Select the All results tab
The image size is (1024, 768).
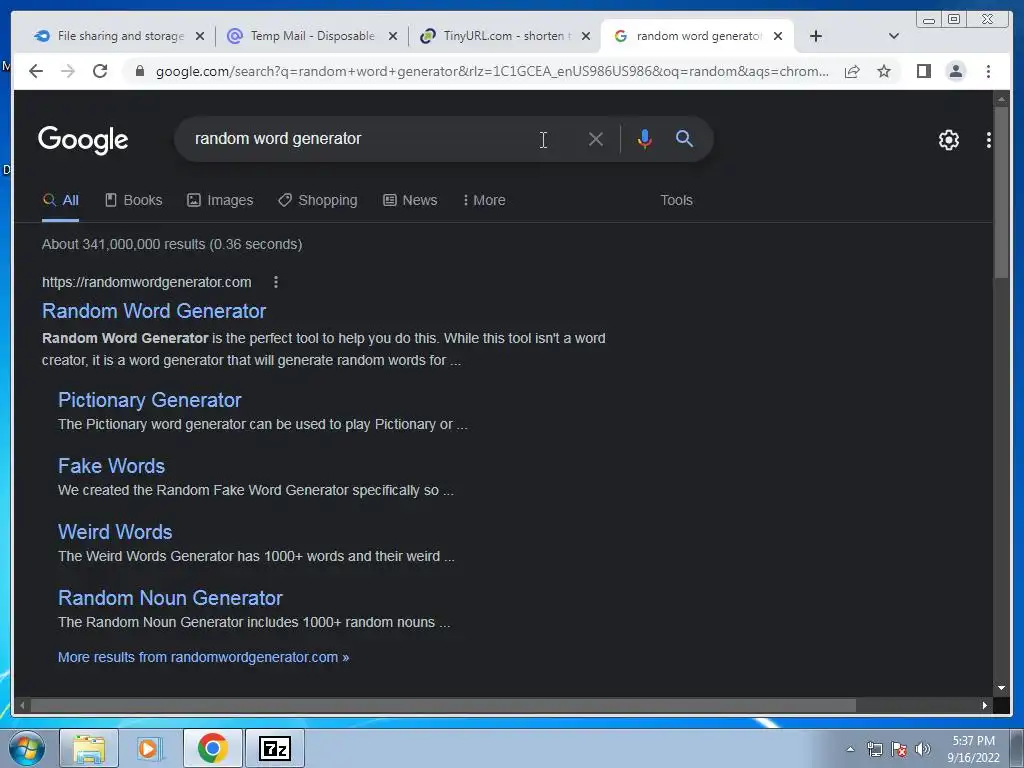(x=60, y=200)
